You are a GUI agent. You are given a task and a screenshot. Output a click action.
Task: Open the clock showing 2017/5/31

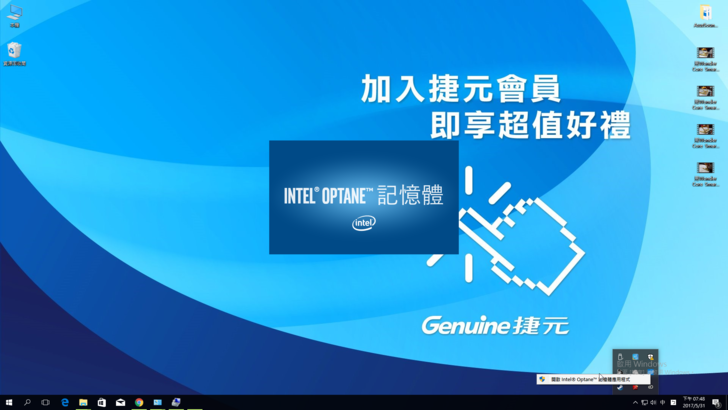[x=694, y=403]
